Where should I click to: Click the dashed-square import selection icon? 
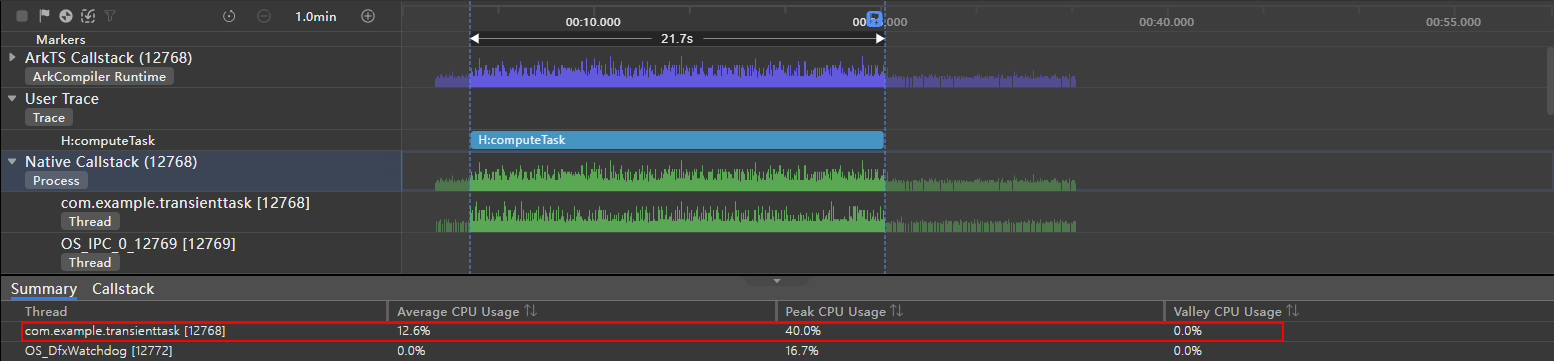click(x=88, y=16)
